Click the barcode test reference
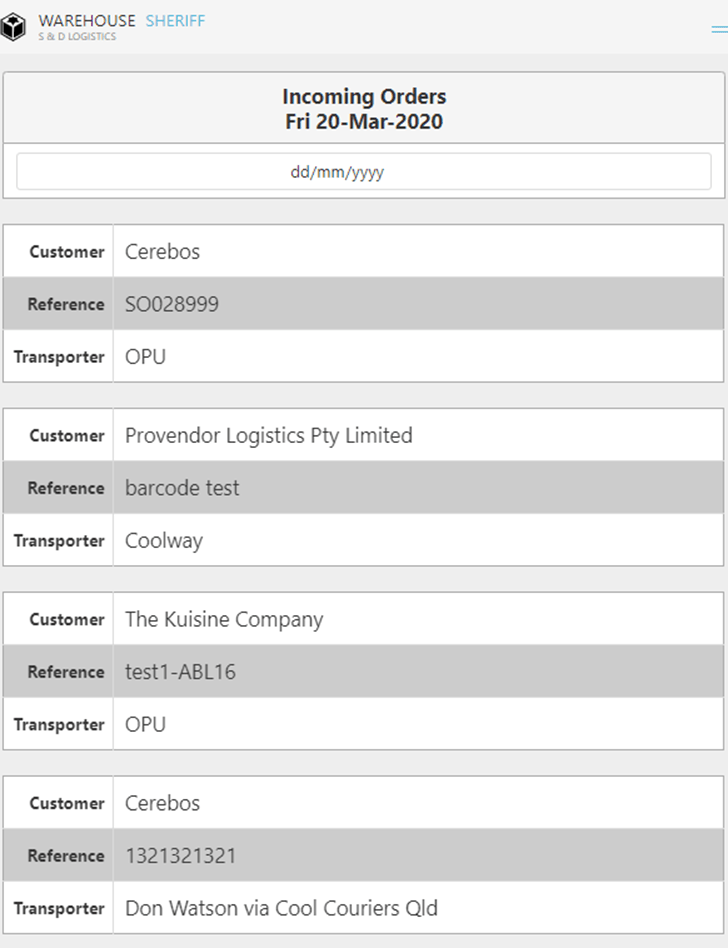The image size is (728, 948). [182, 488]
